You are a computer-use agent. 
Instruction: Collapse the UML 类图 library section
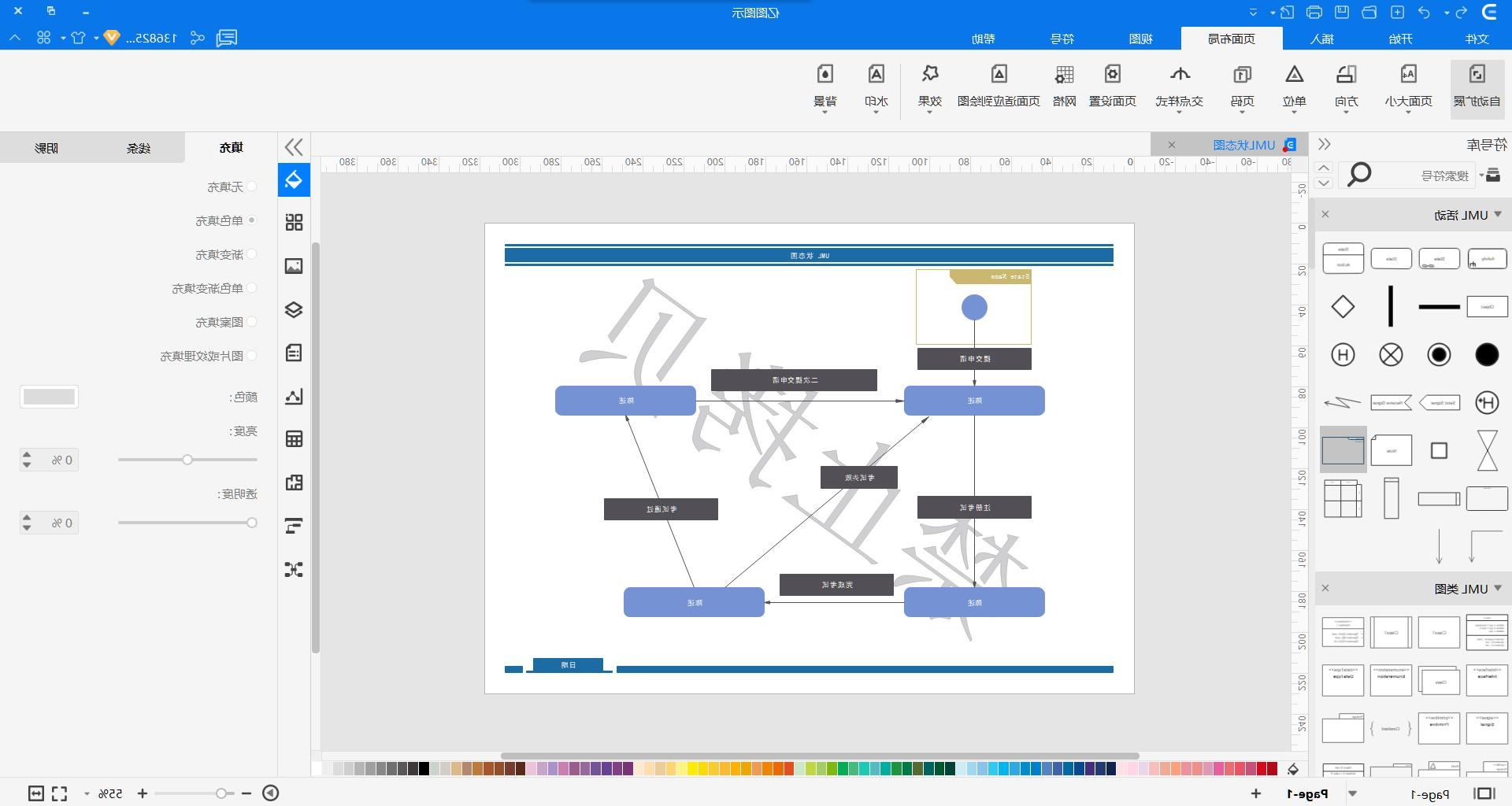point(1498,588)
